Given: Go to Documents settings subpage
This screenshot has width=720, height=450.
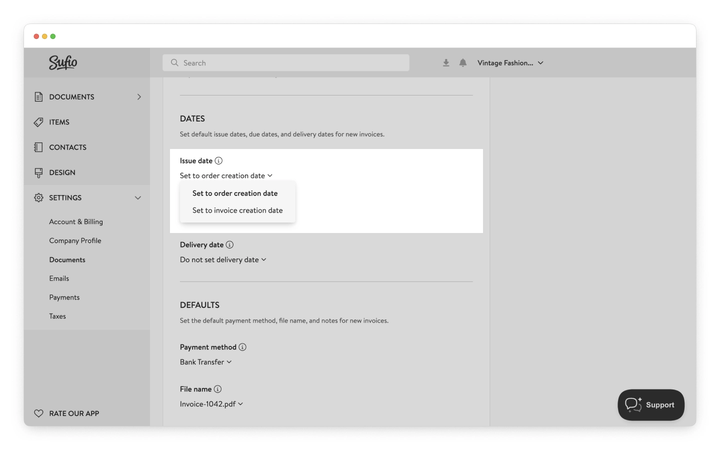Looking at the screenshot, I should click(67, 260).
